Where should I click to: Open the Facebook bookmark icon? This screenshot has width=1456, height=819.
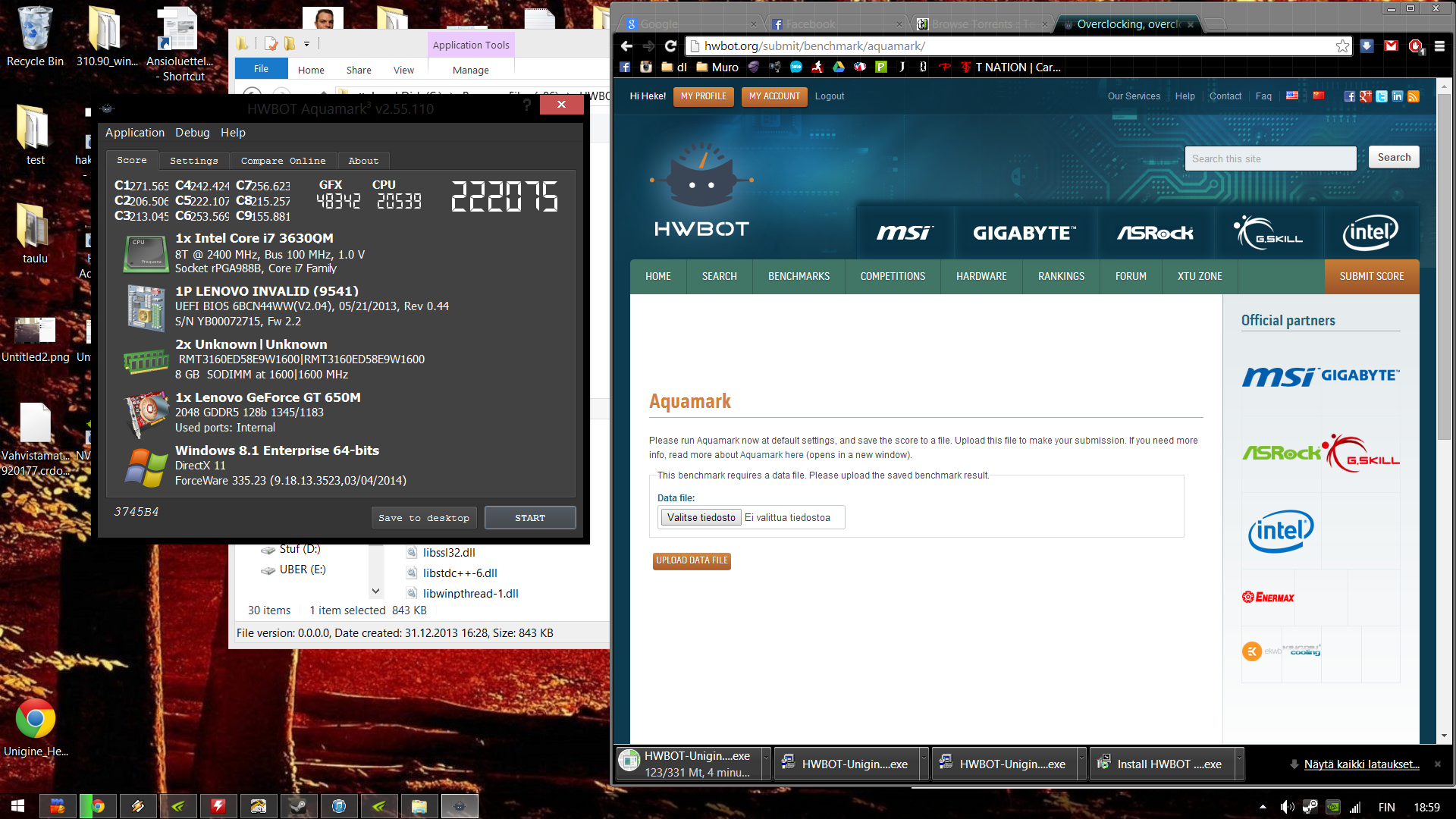pyautogui.click(x=625, y=67)
